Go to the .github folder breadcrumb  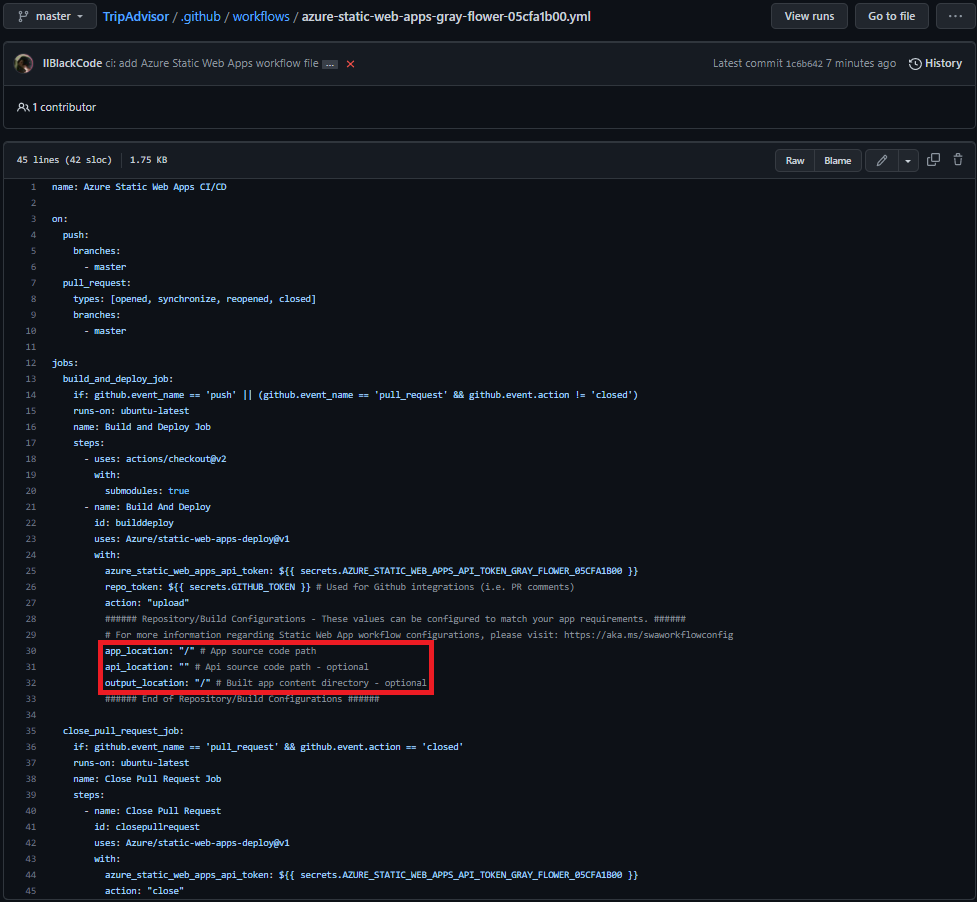click(x=201, y=16)
